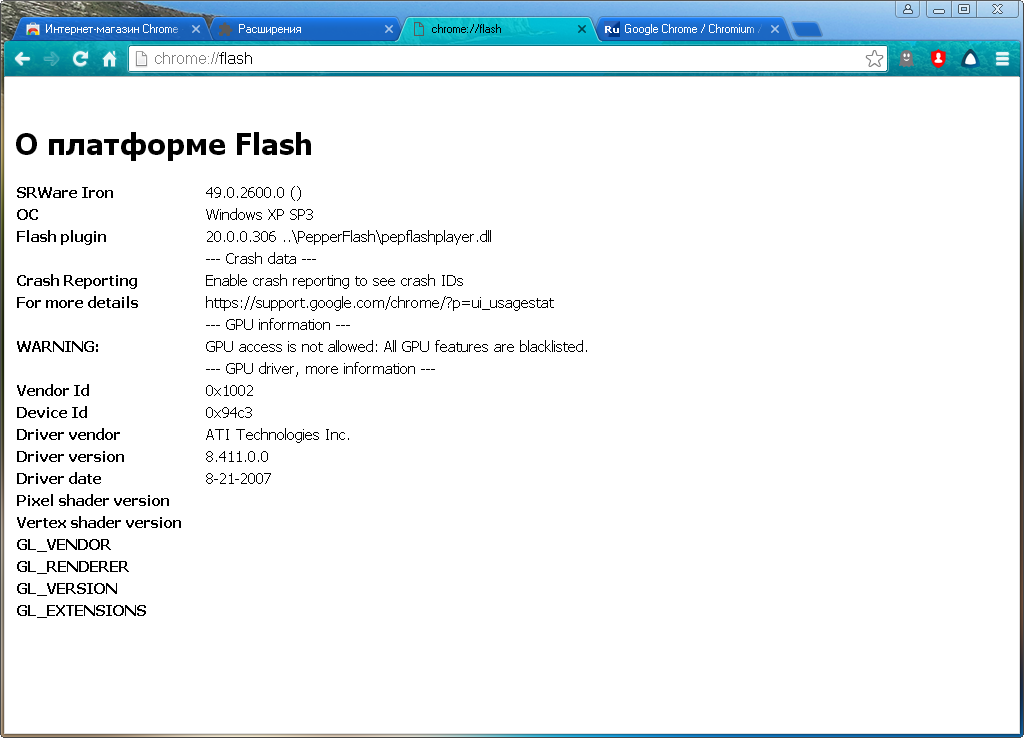Open the blue triangle extension icon
The height and width of the screenshot is (738, 1024).
coord(970,59)
